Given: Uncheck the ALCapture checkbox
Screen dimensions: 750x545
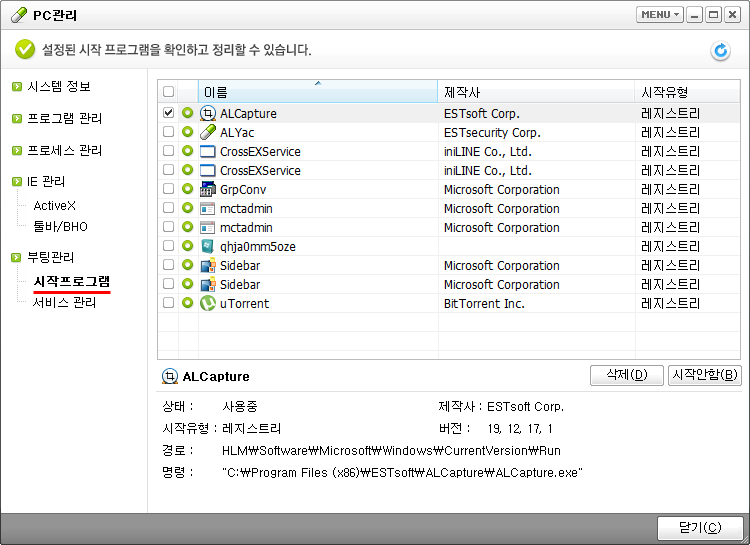Looking at the screenshot, I should 168,113.
